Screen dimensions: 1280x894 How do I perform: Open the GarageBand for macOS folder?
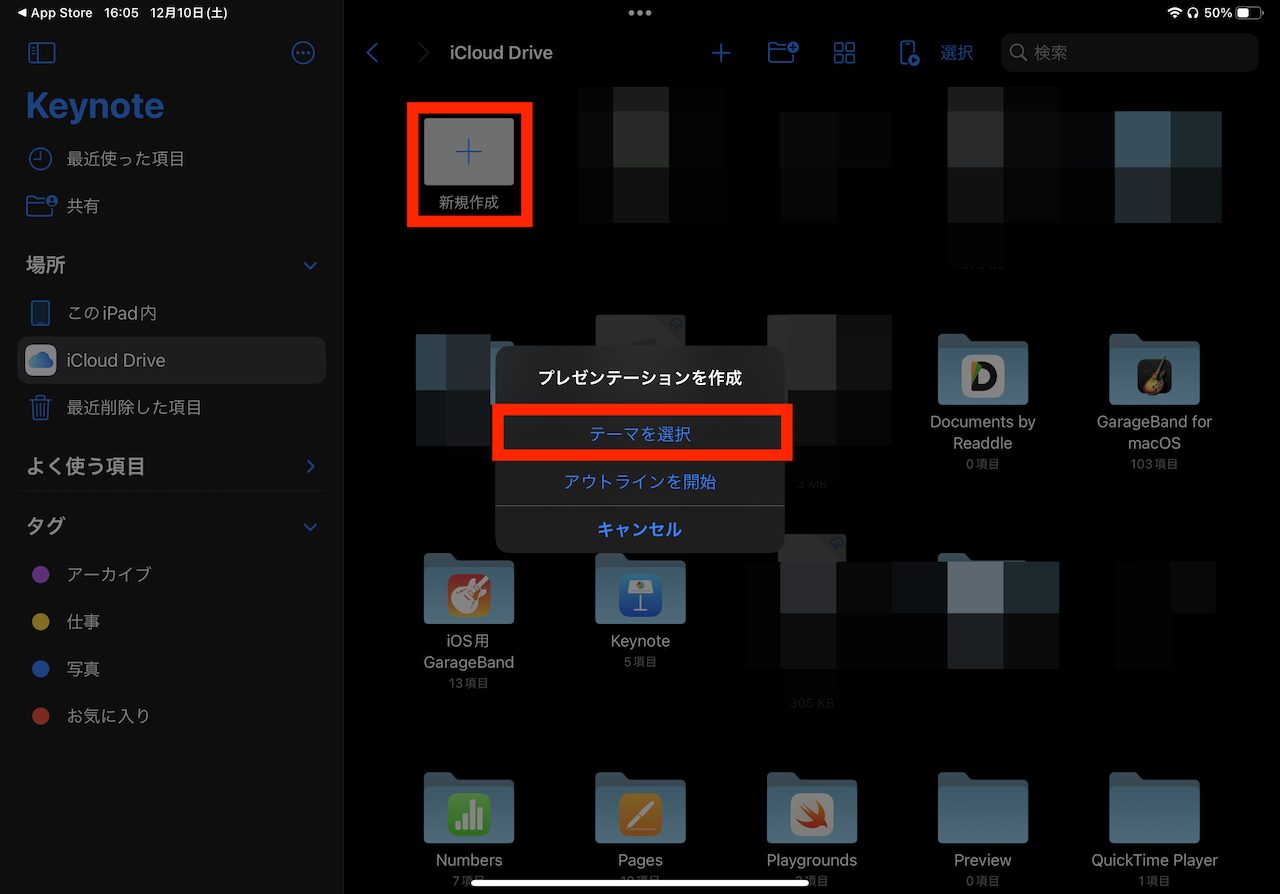pos(1154,401)
